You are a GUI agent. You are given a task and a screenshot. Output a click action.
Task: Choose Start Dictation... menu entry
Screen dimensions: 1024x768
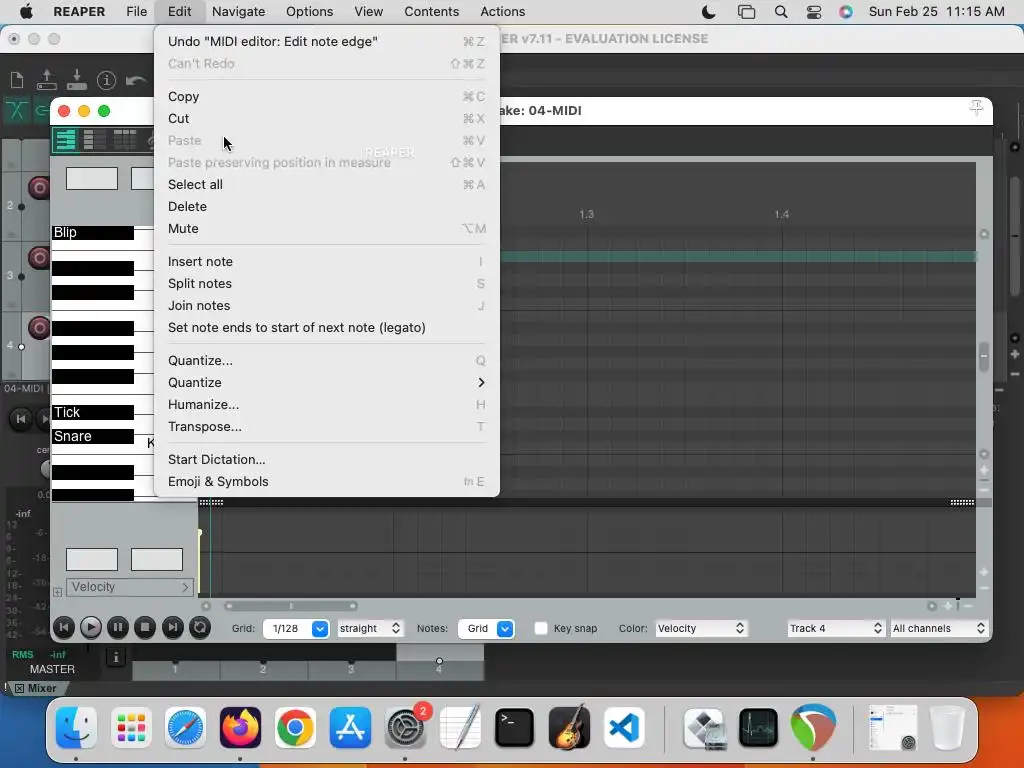pyautogui.click(x=327, y=460)
